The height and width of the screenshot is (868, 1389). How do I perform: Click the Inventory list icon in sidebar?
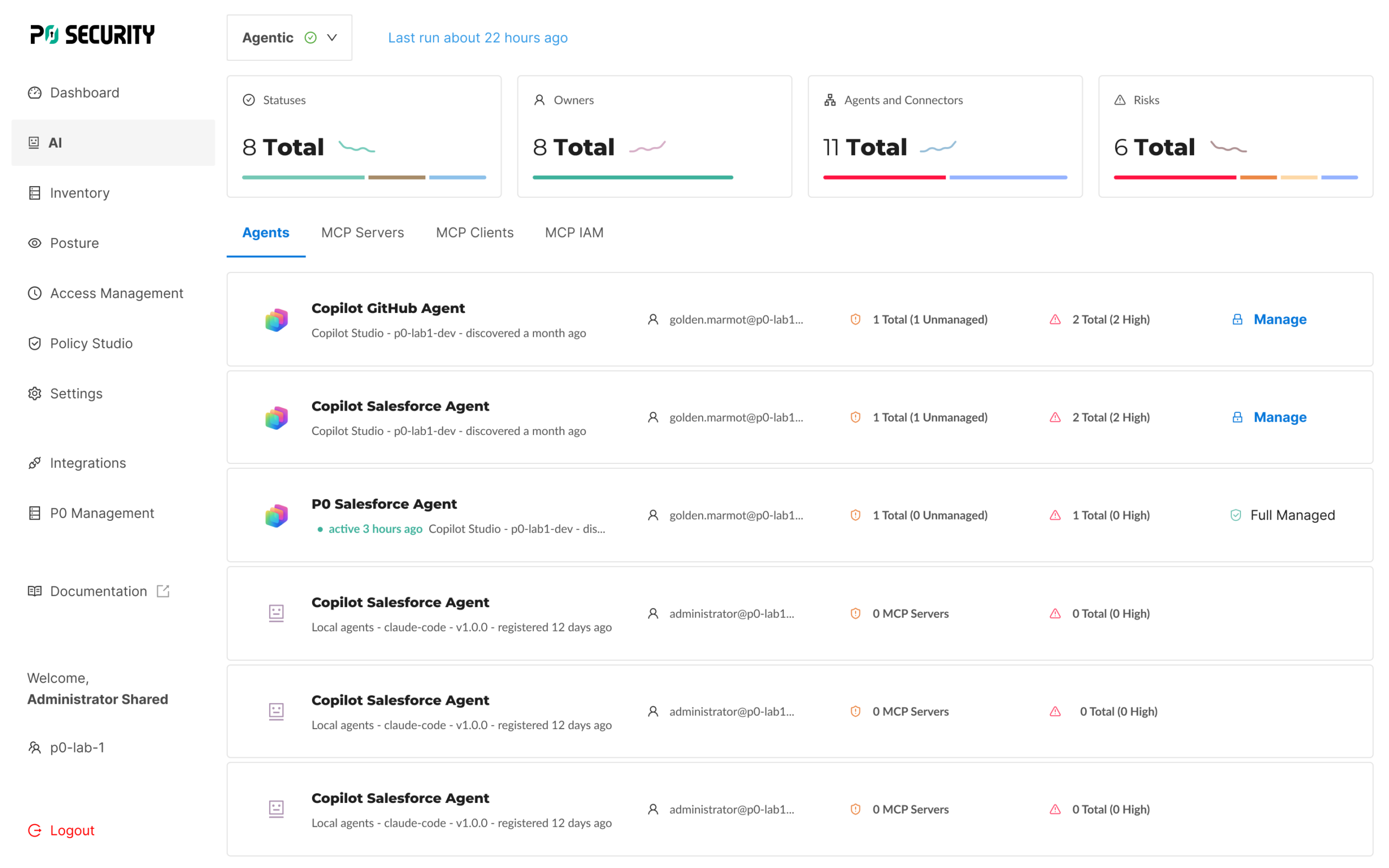pos(34,193)
